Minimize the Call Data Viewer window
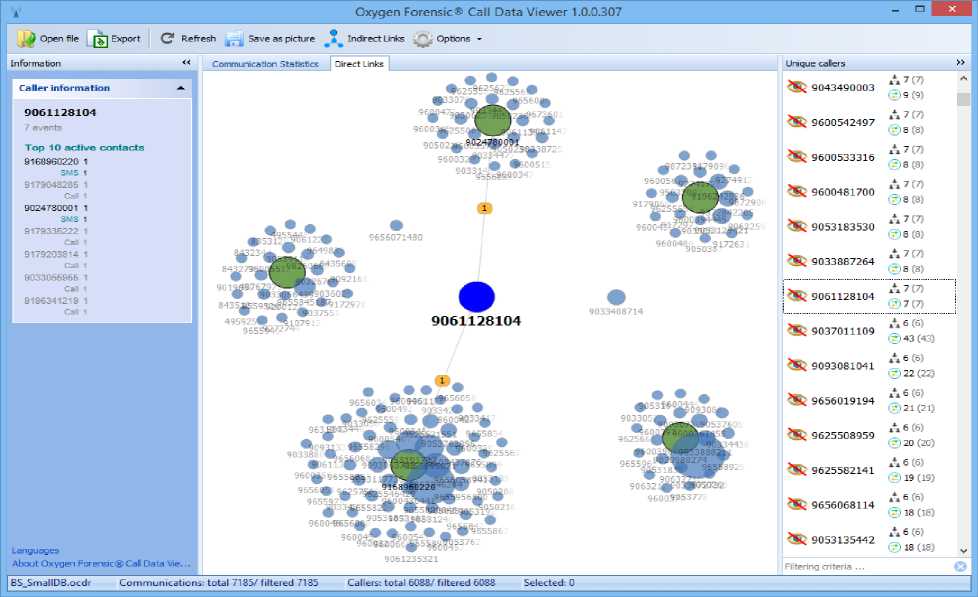Image resolution: width=978 pixels, height=597 pixels. tap(895, 11)
